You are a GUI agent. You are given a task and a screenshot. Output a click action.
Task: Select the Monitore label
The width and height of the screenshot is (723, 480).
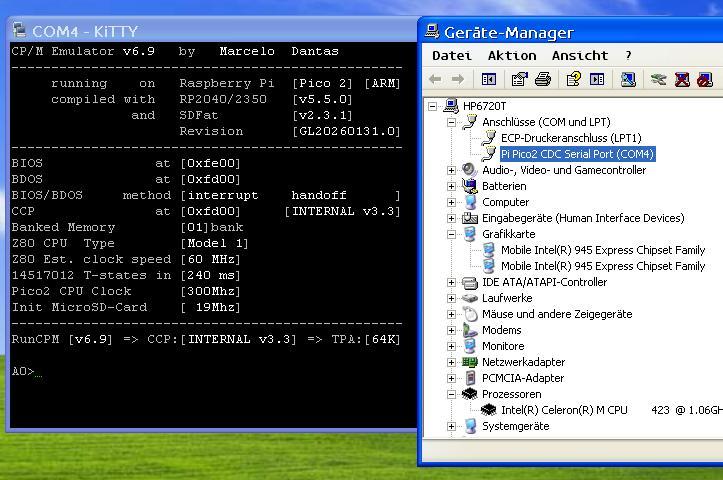pyautogui.click(x=503, y=346)
